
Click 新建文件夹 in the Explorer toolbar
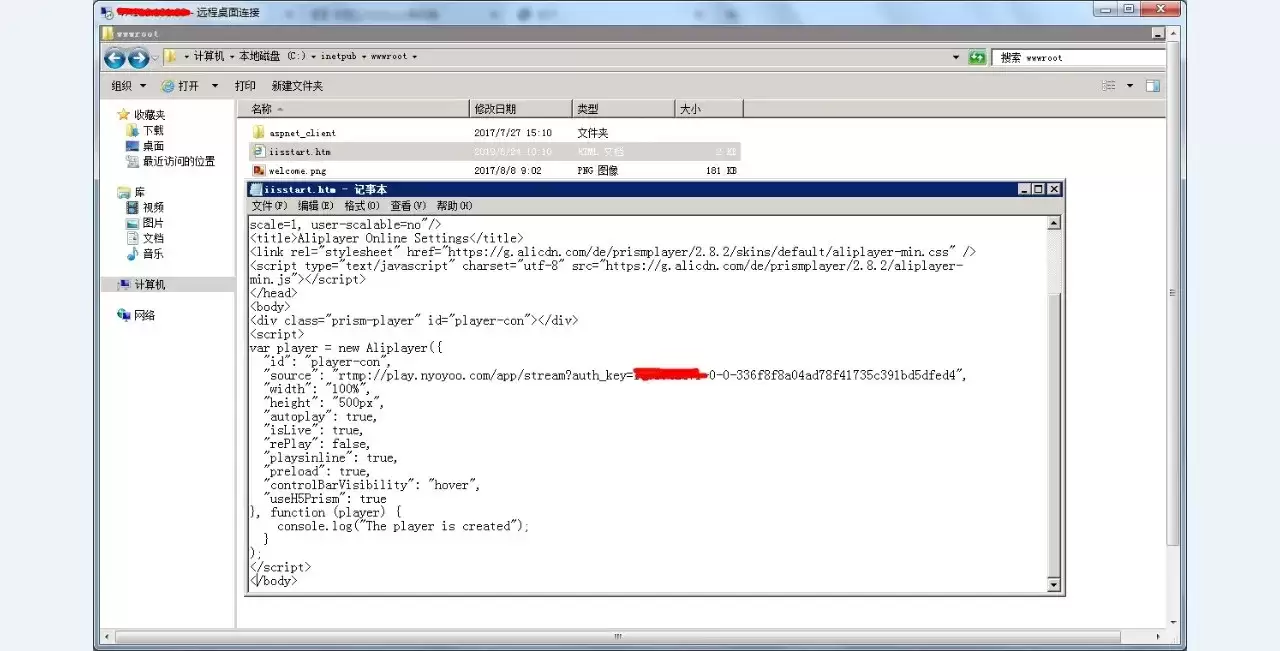(297, 86)
